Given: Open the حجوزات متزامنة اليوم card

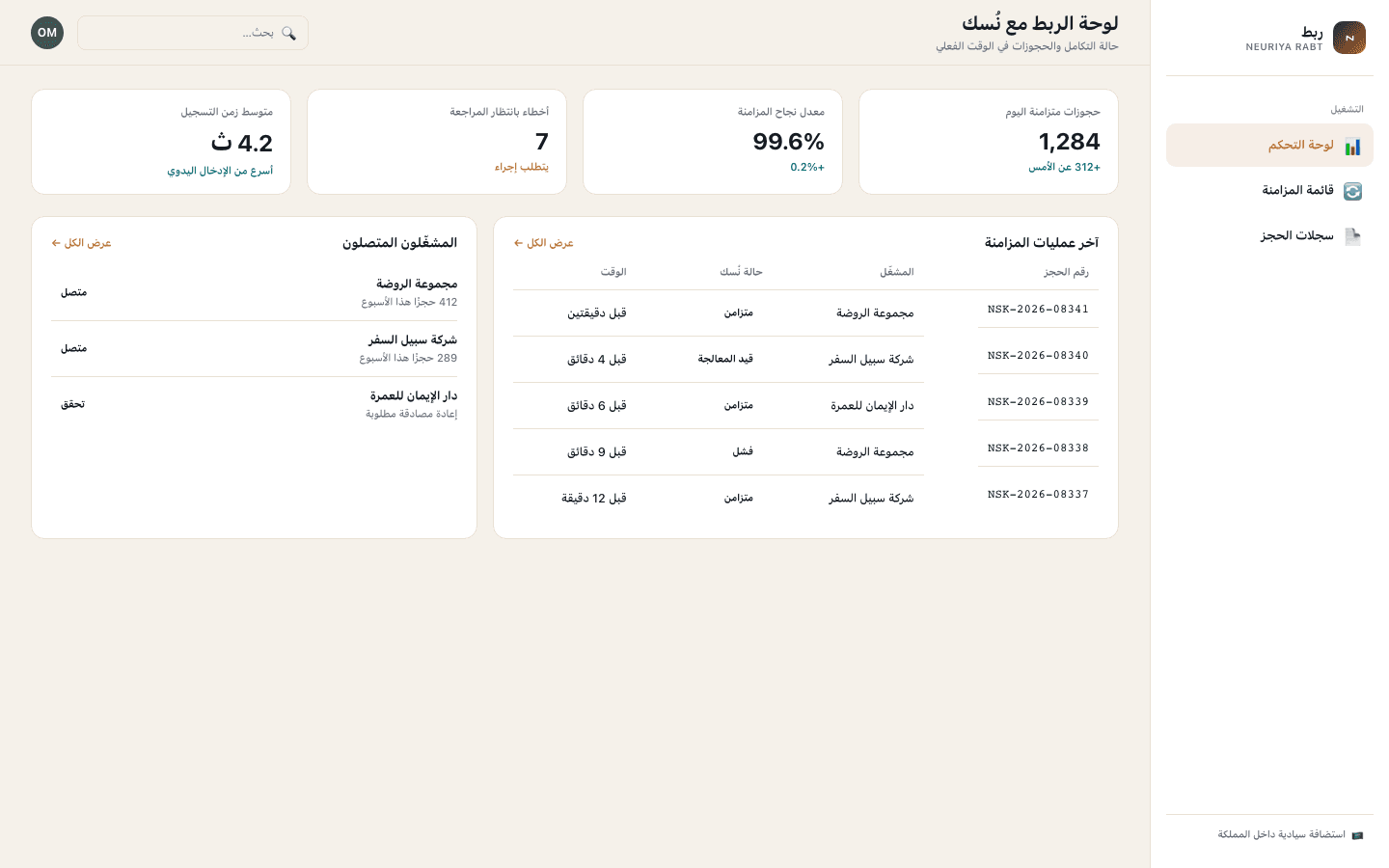Looking at the screenshot, I should 989,142.
